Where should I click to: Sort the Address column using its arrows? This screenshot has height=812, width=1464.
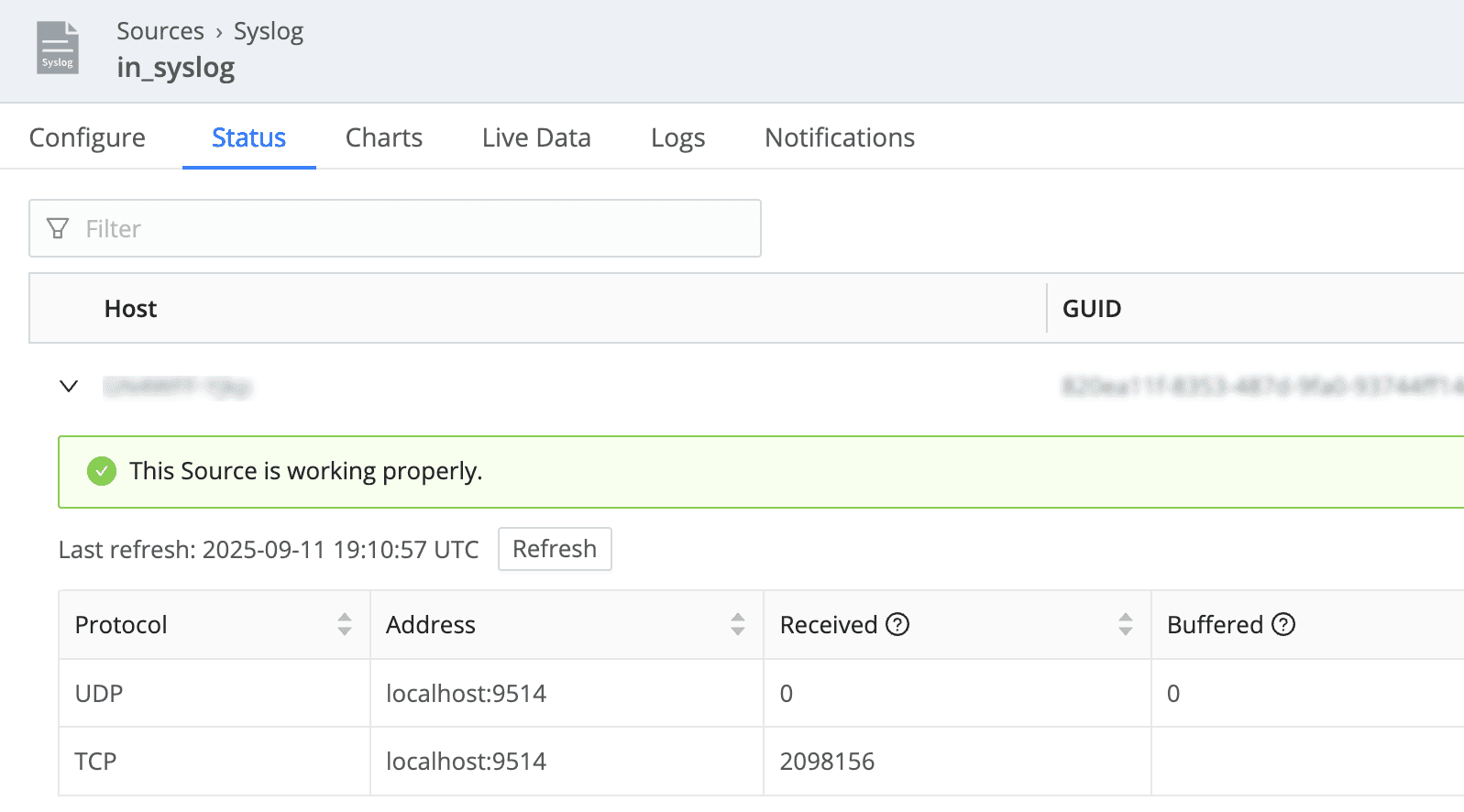(738, 624)
